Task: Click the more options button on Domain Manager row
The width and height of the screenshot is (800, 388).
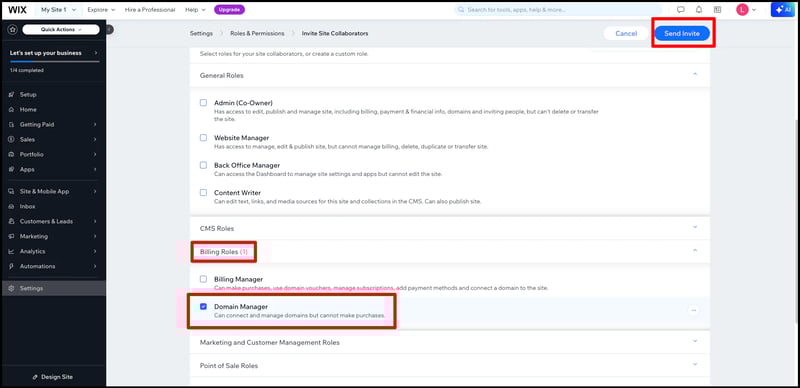Action: (693, 310)
